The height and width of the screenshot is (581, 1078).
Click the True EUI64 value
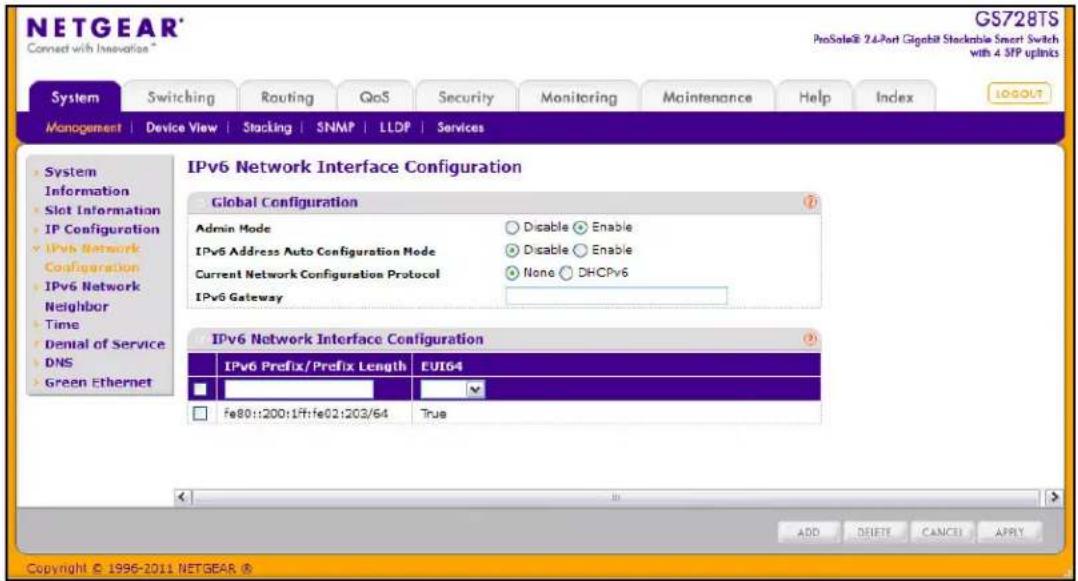coord(433,413)
